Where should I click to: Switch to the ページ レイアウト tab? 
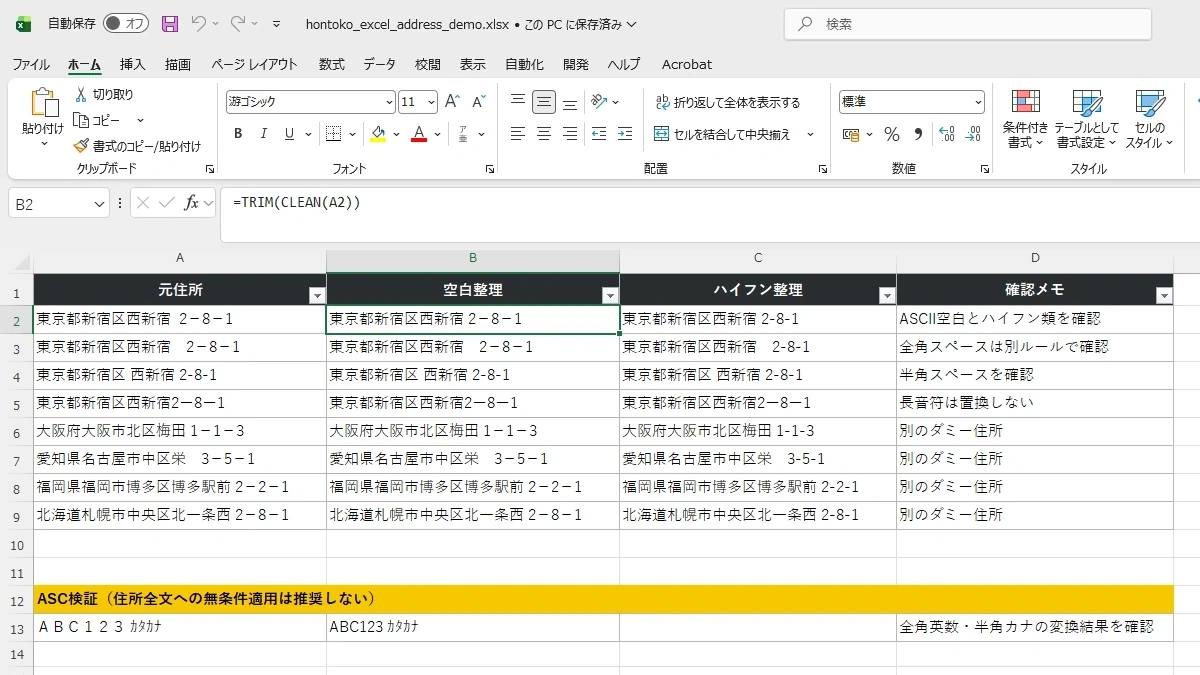[254, 64]
